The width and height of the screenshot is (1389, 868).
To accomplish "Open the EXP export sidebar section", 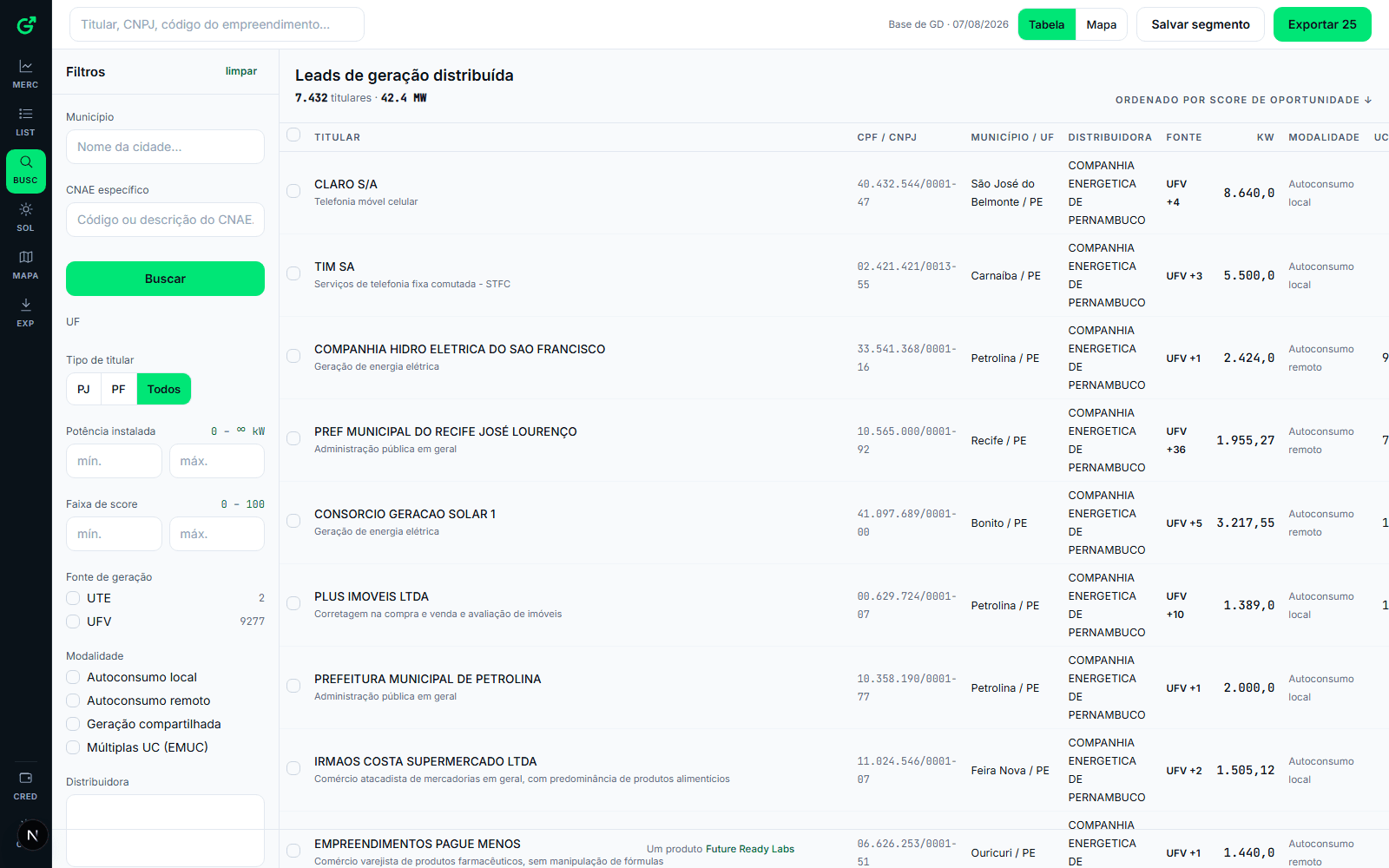I will point(26,312).
